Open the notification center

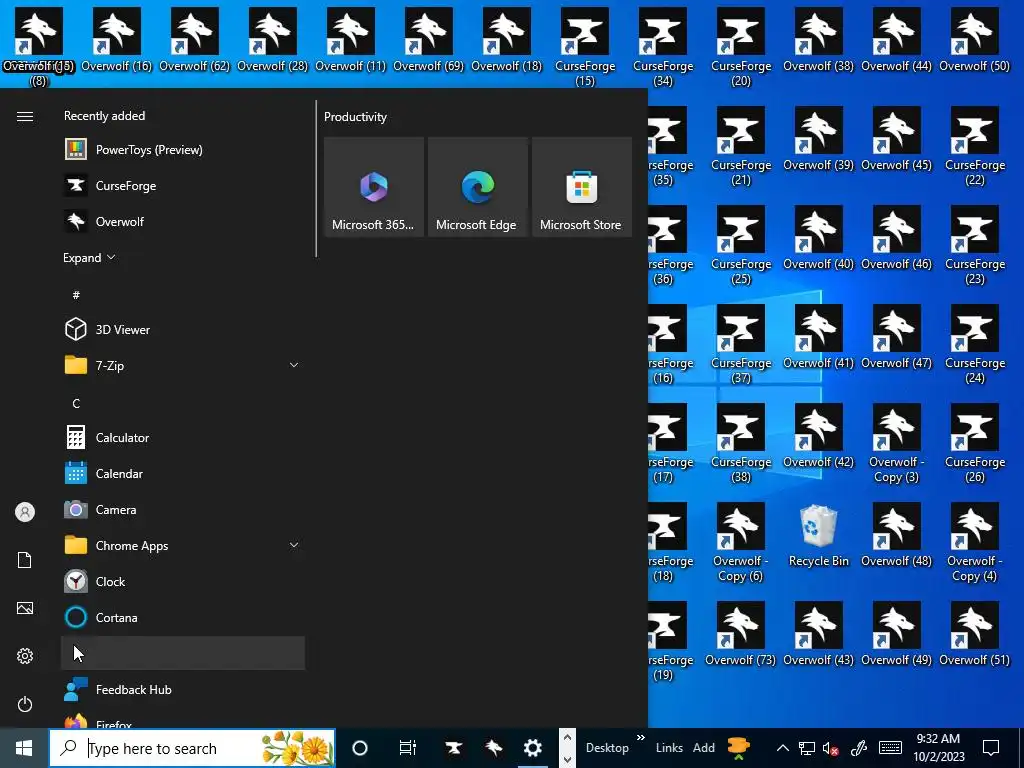(x=991, y=748)
